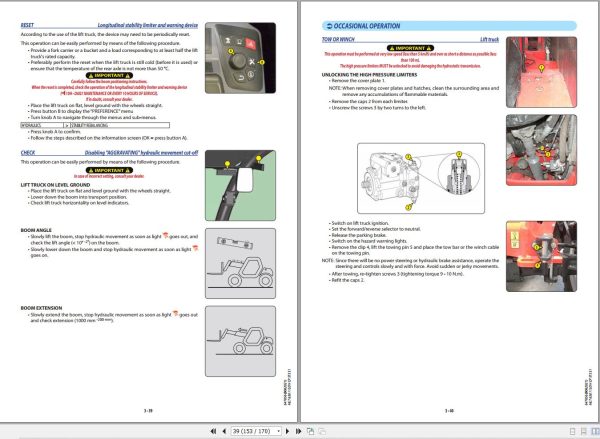
Task: Click the go to previous view icon
Action: tap(310, 431)
